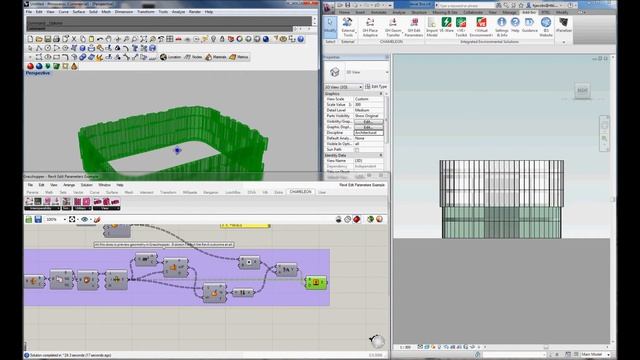Click Open folder icon in Rhino toolbar
The width and height of the screenshot is (640, 360).
click(39, 39)
